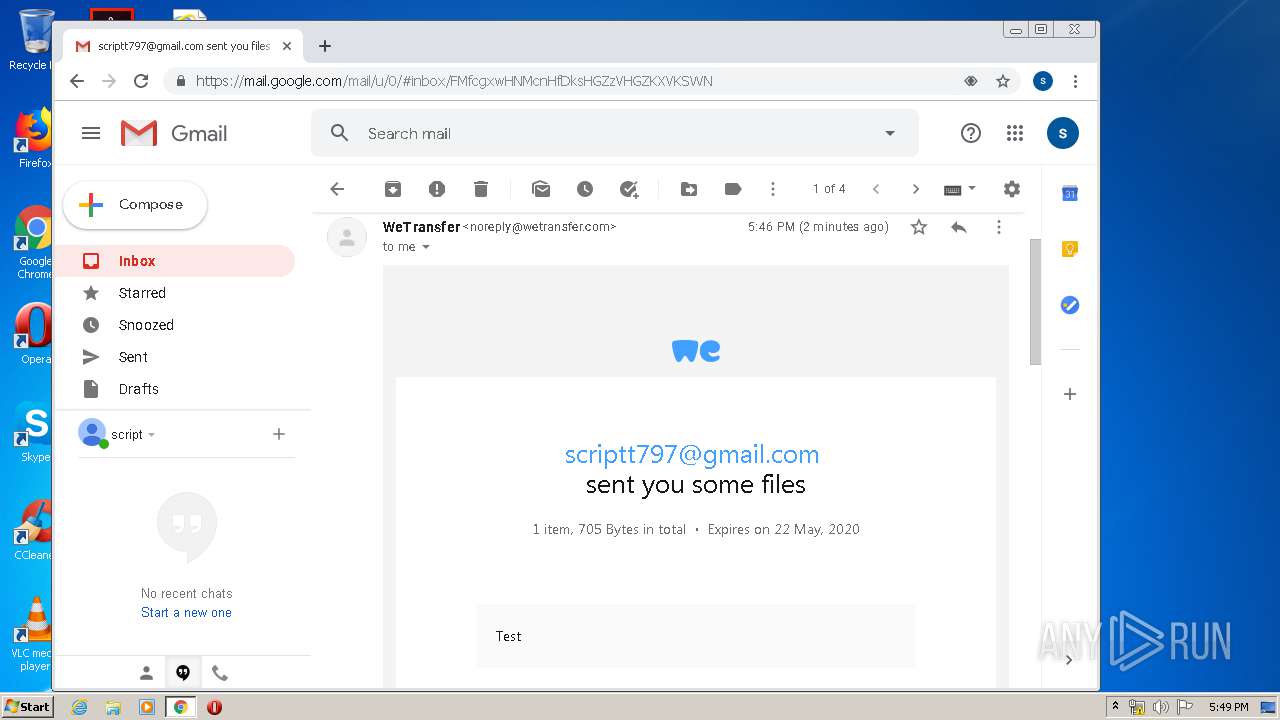Report this email as spam

coord(437,189)
